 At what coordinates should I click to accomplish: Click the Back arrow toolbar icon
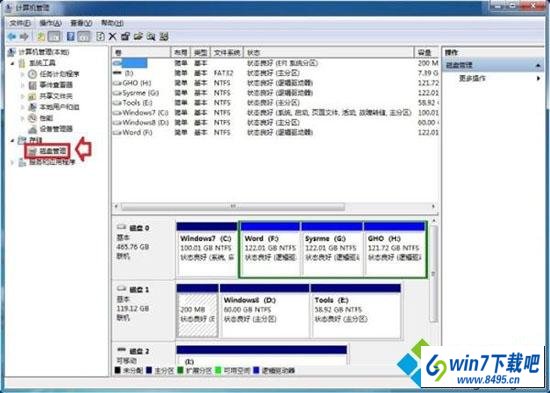(x=12, y=36)
